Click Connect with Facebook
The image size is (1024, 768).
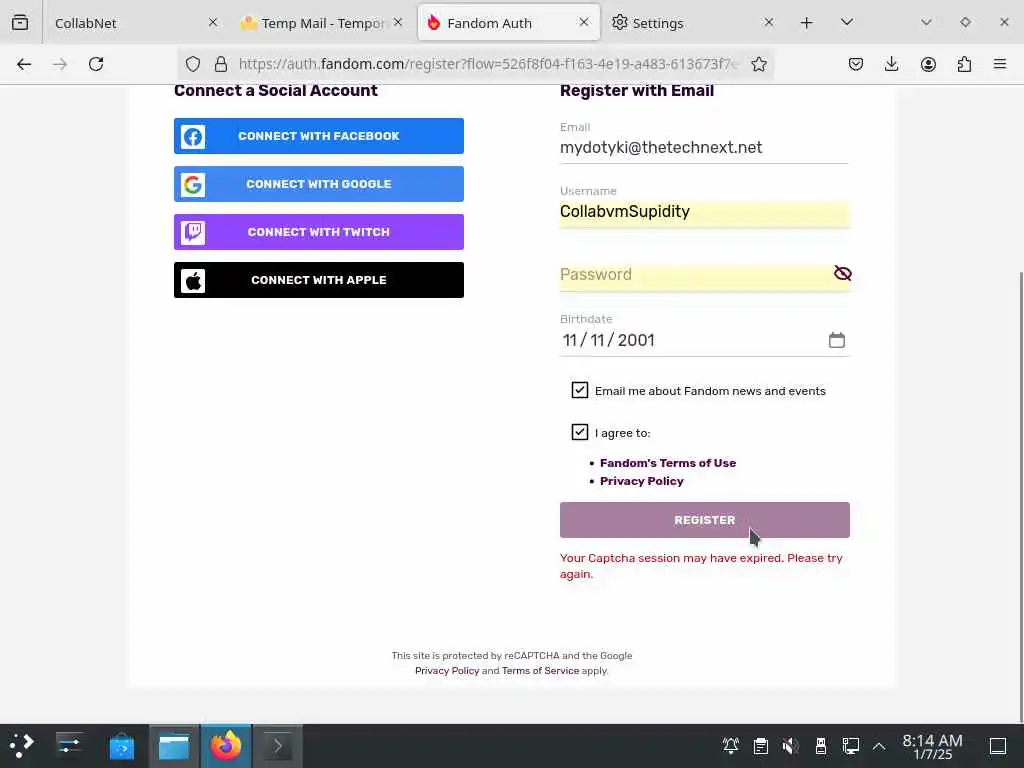[319, 136]
